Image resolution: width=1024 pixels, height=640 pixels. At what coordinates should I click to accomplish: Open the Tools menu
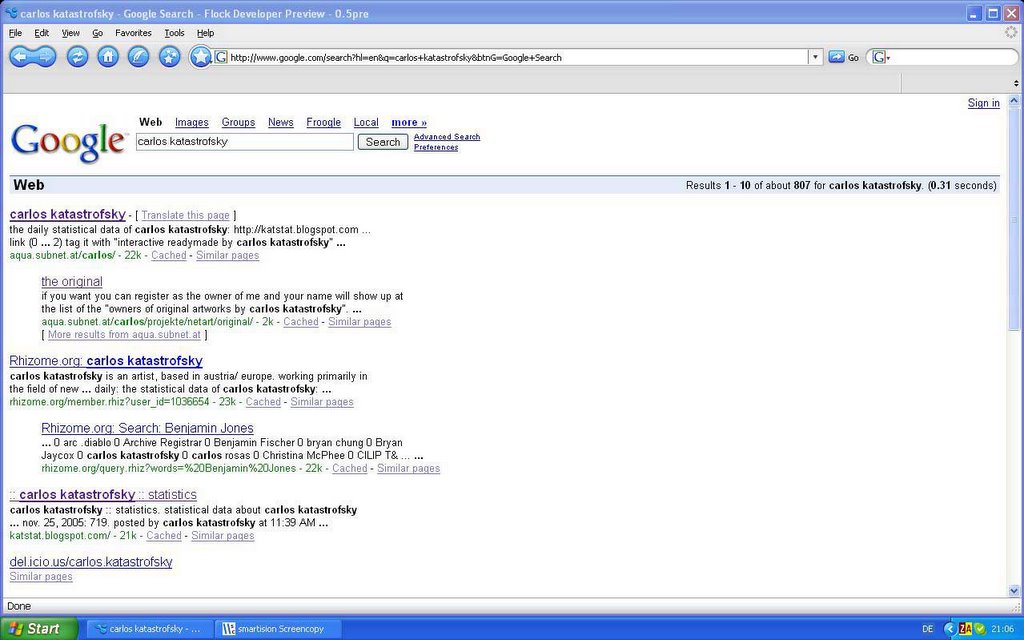[174, 33]
